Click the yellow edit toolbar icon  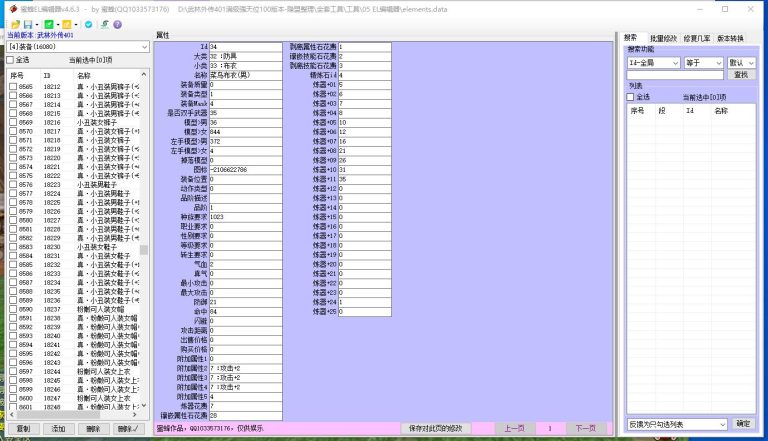67,24
